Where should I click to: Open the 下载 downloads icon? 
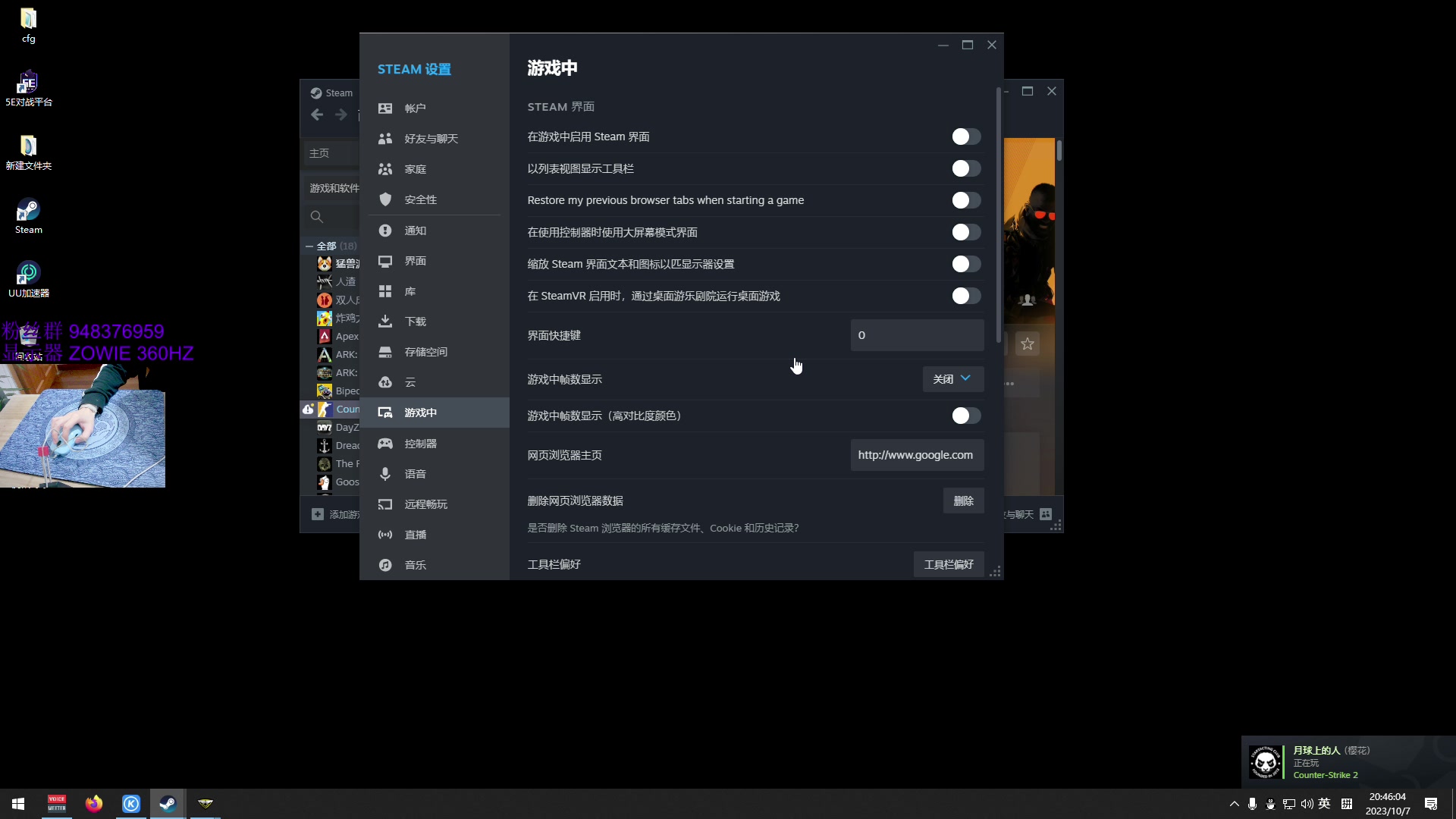tap(385, 322)
